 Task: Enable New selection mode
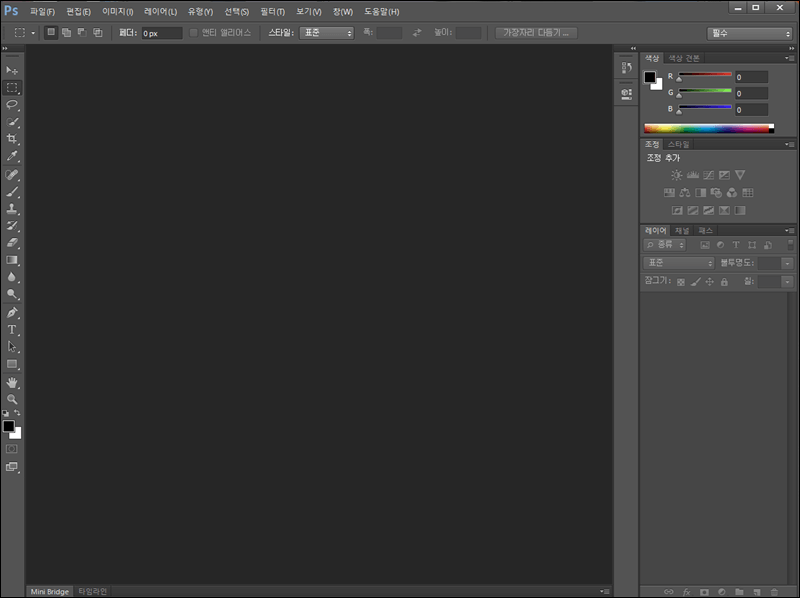(x=51, y=32)
